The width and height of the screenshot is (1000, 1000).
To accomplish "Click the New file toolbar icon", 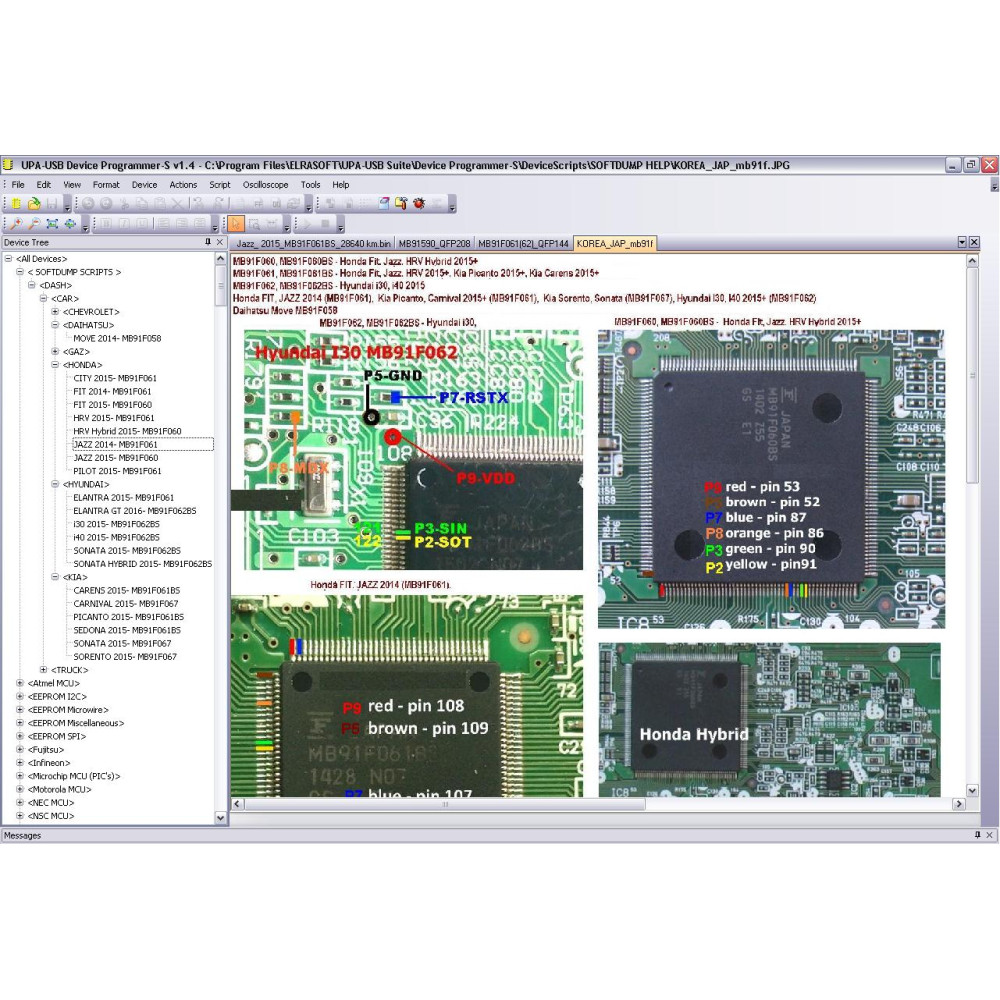I will click(16, 203).
